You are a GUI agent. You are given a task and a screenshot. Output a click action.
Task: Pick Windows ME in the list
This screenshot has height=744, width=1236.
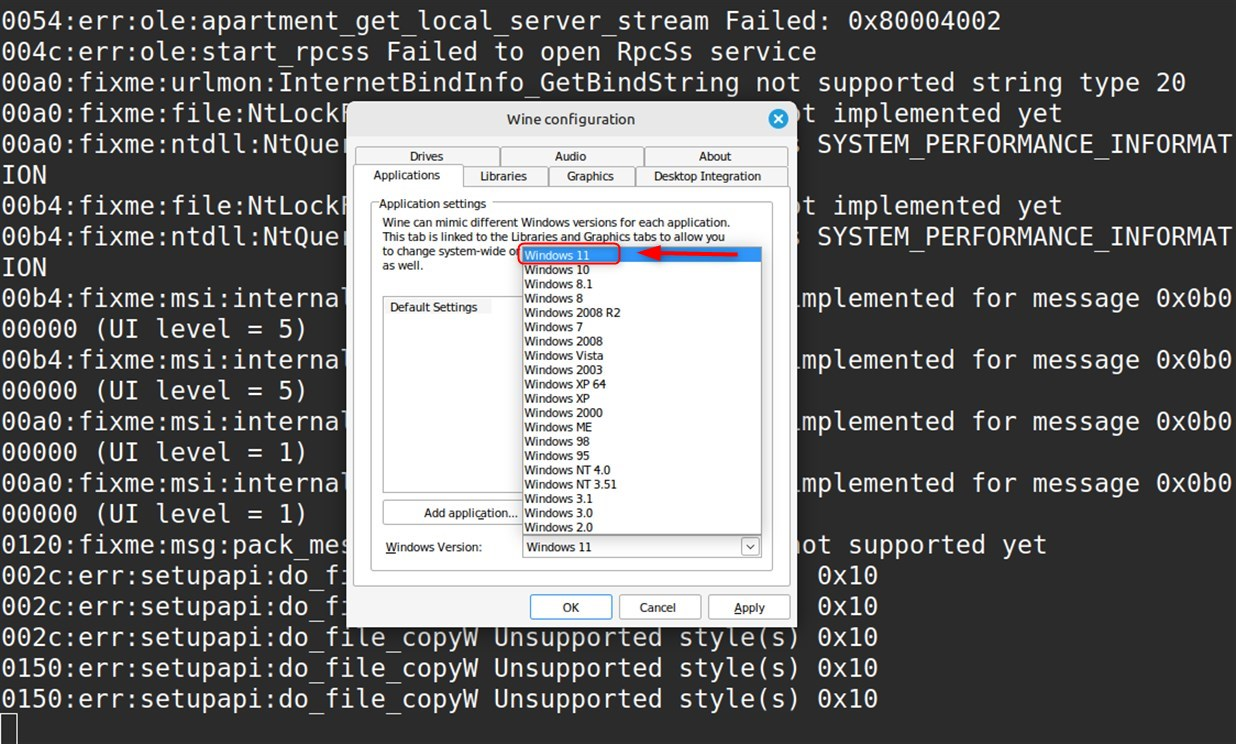[x=641, y=427]
